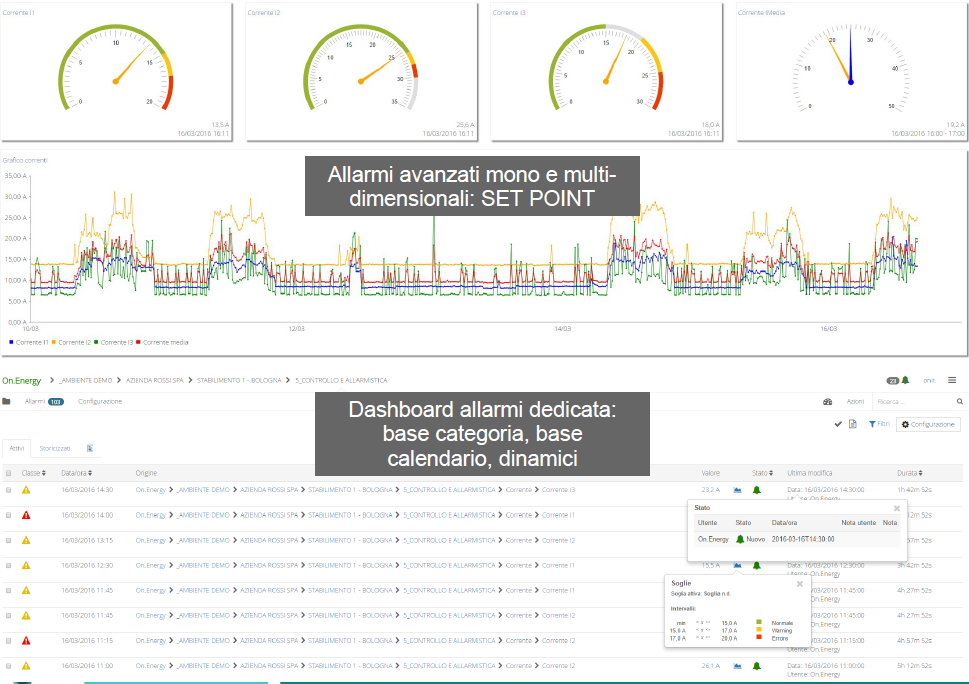Sort table by Classe column

point(33,473)
